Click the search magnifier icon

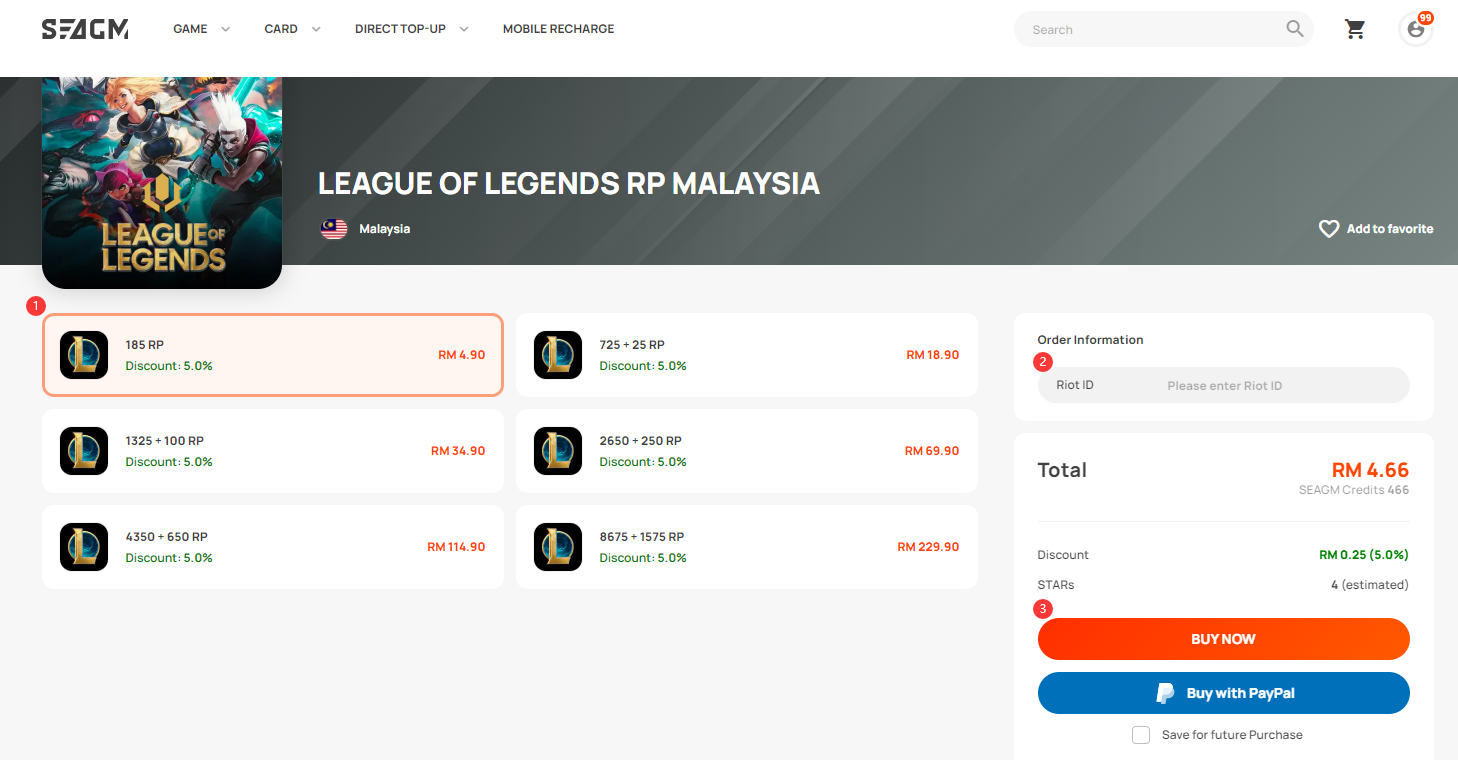(x=1295, y=29)
